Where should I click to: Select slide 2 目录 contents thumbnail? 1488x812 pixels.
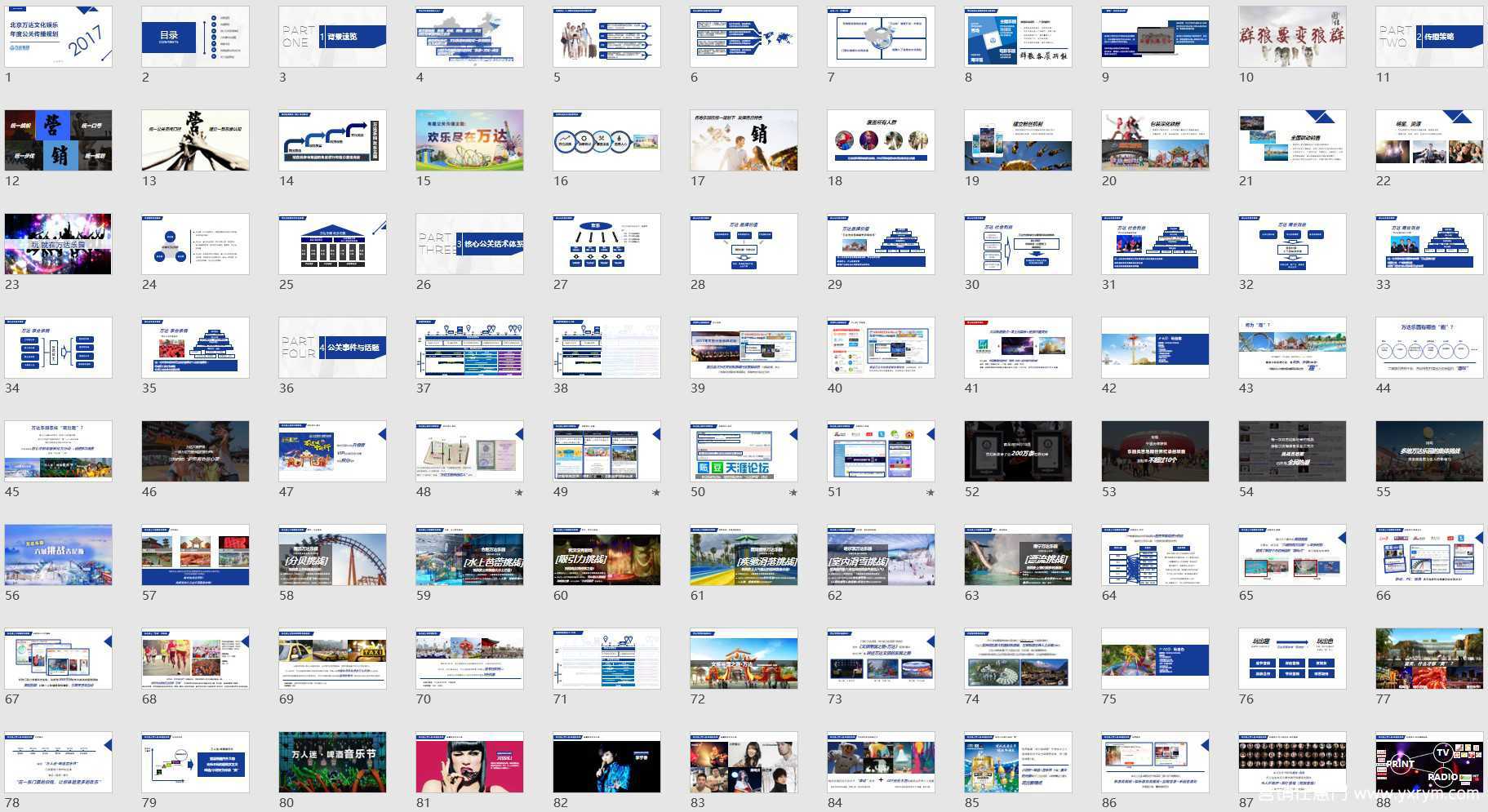pos(196,37)
